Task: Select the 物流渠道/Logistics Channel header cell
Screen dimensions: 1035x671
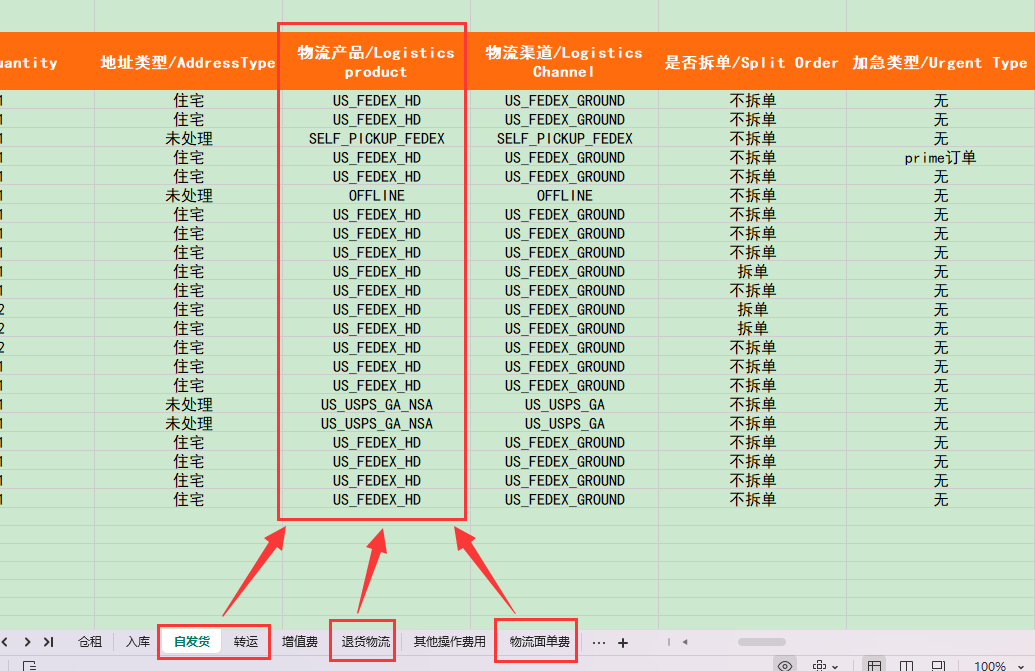Action: coord(564,61)
